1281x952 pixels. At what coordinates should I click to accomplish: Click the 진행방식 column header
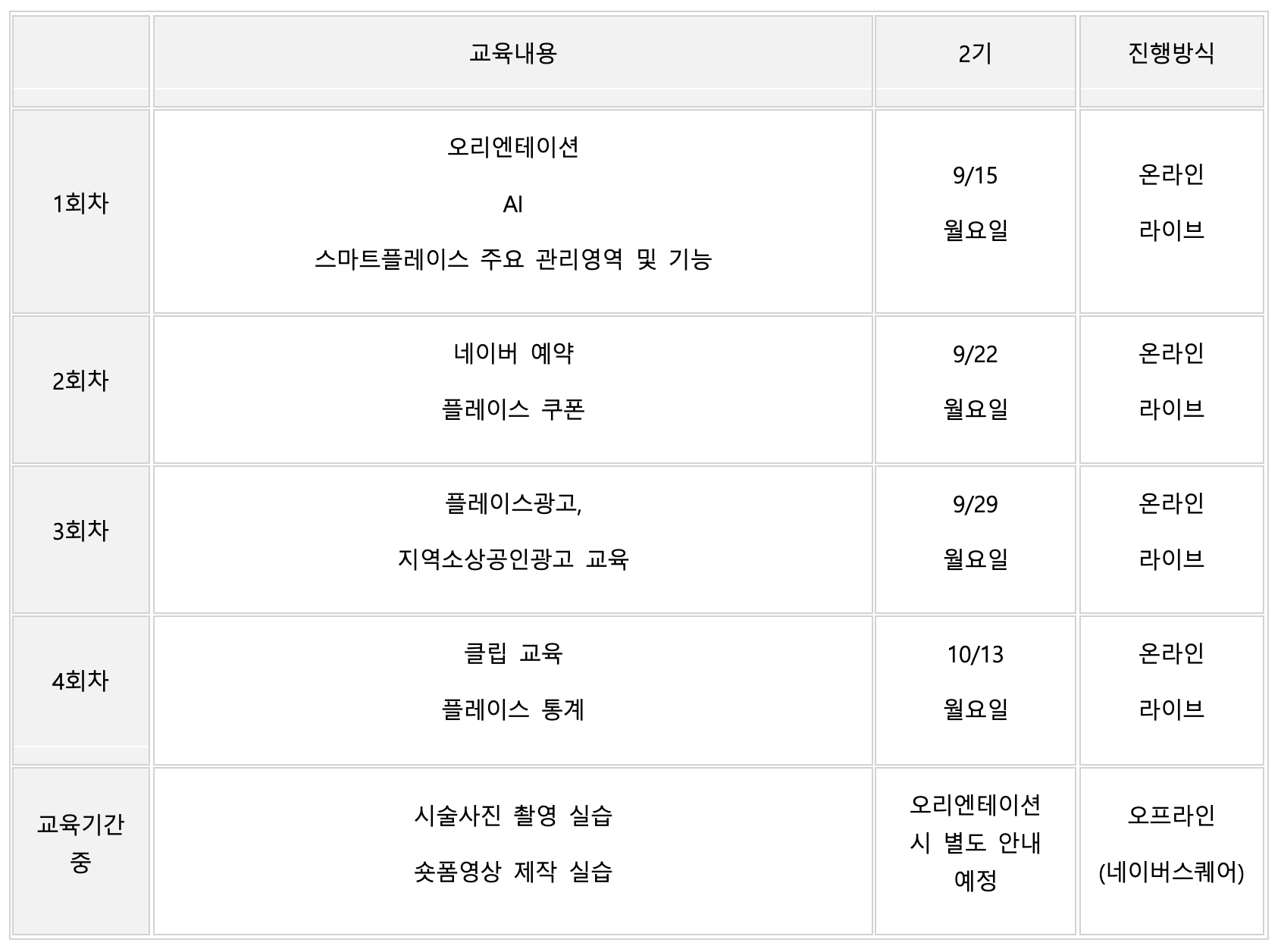tap(1171, 53)
